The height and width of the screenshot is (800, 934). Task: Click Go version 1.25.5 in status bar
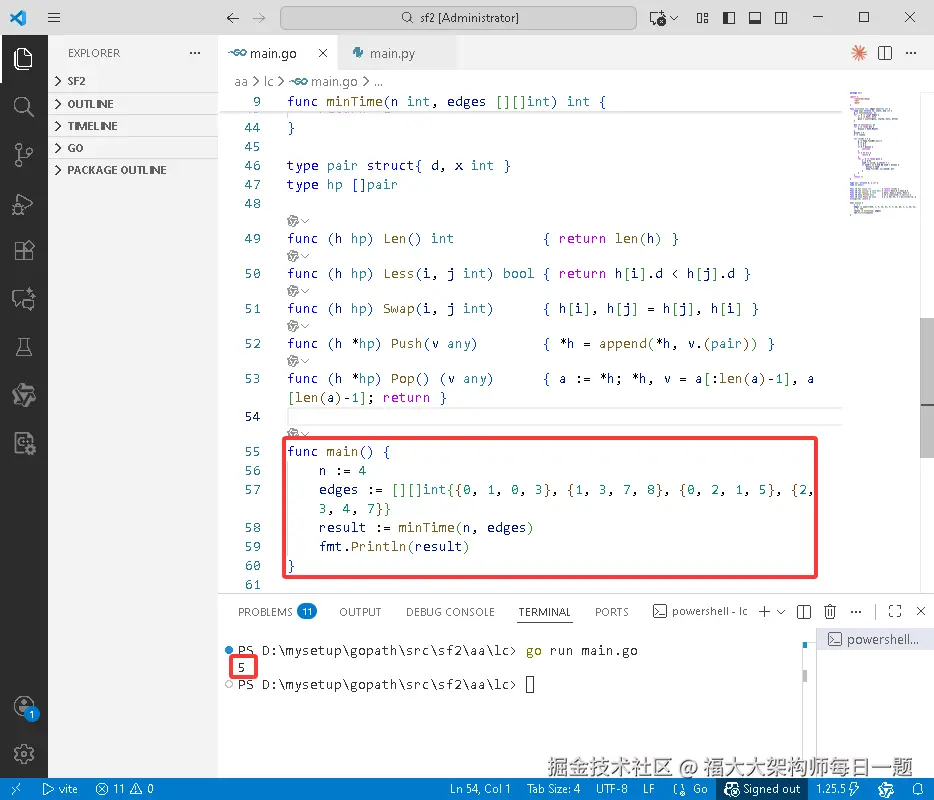(837, 789)
